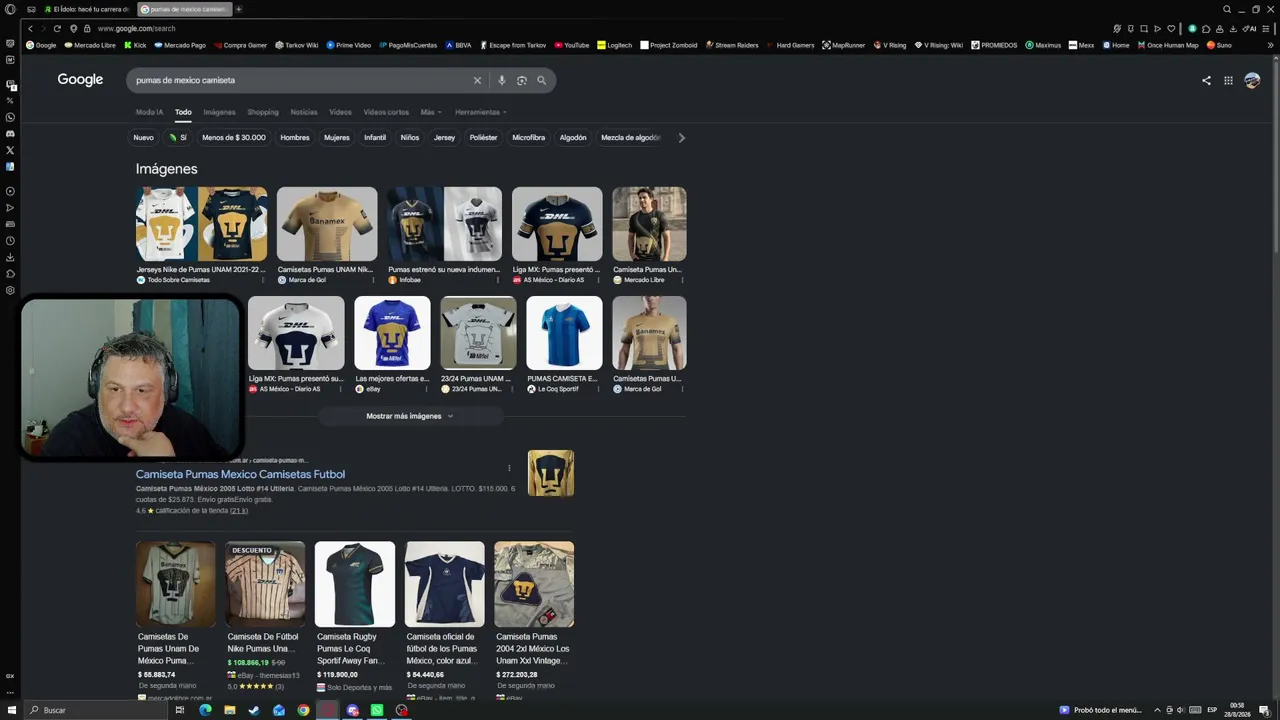This screenshot has height=720, width=1280.
Task: Share this search results page
Action: 1206,80
